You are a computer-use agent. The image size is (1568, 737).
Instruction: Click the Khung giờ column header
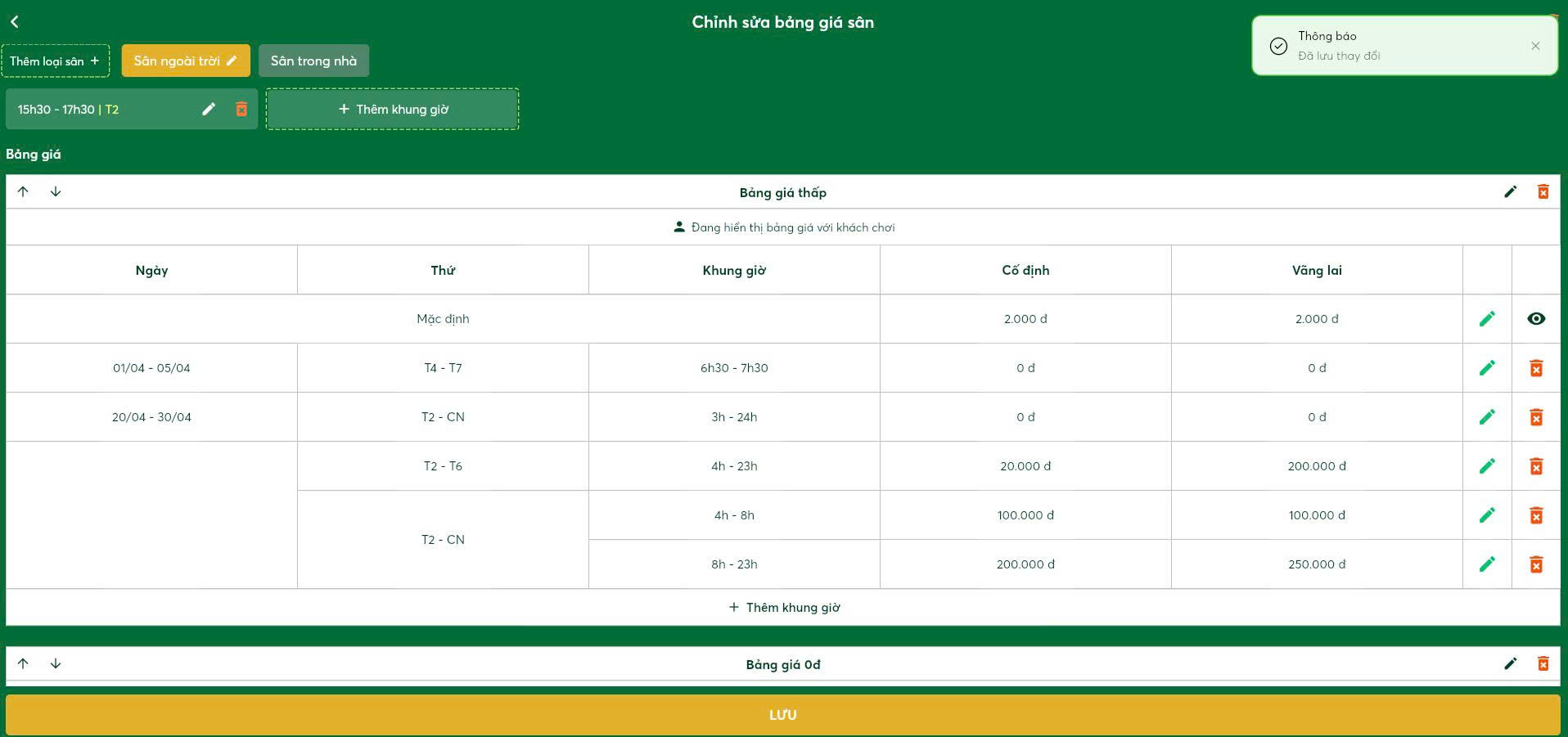point(734,270)
